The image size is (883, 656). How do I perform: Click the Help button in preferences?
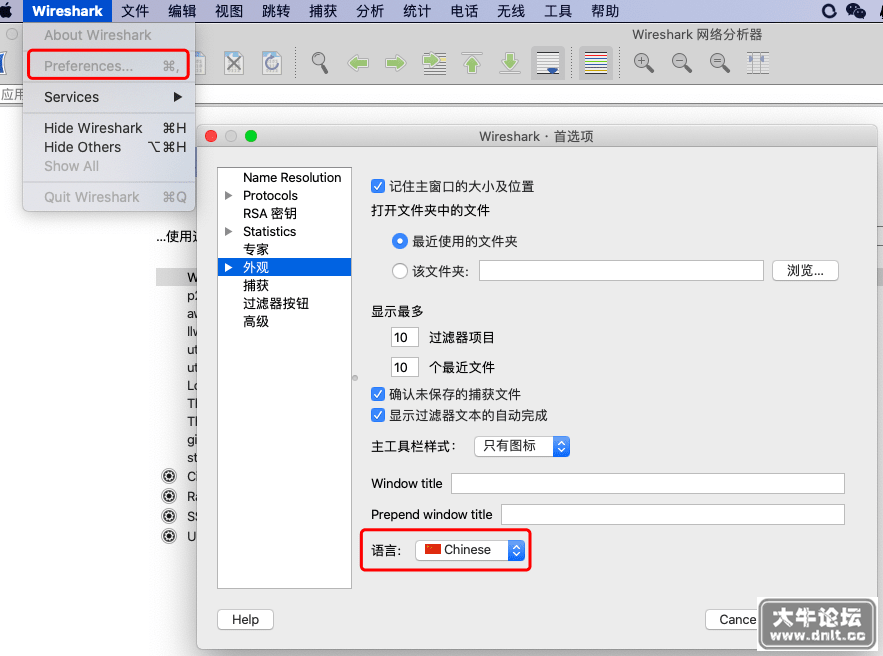[246, 619]
